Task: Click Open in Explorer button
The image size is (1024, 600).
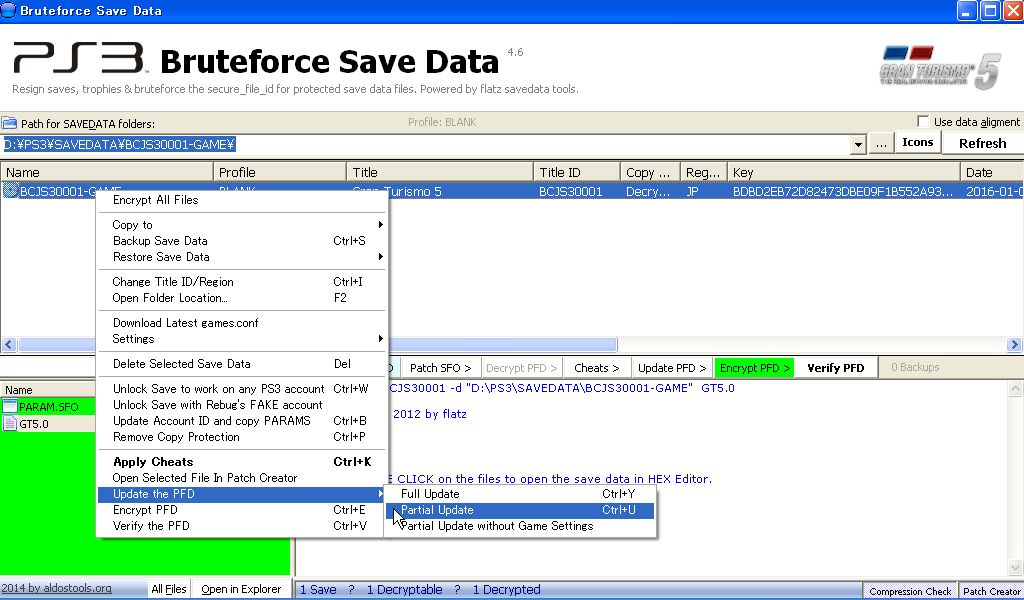Action: [241, 589]
